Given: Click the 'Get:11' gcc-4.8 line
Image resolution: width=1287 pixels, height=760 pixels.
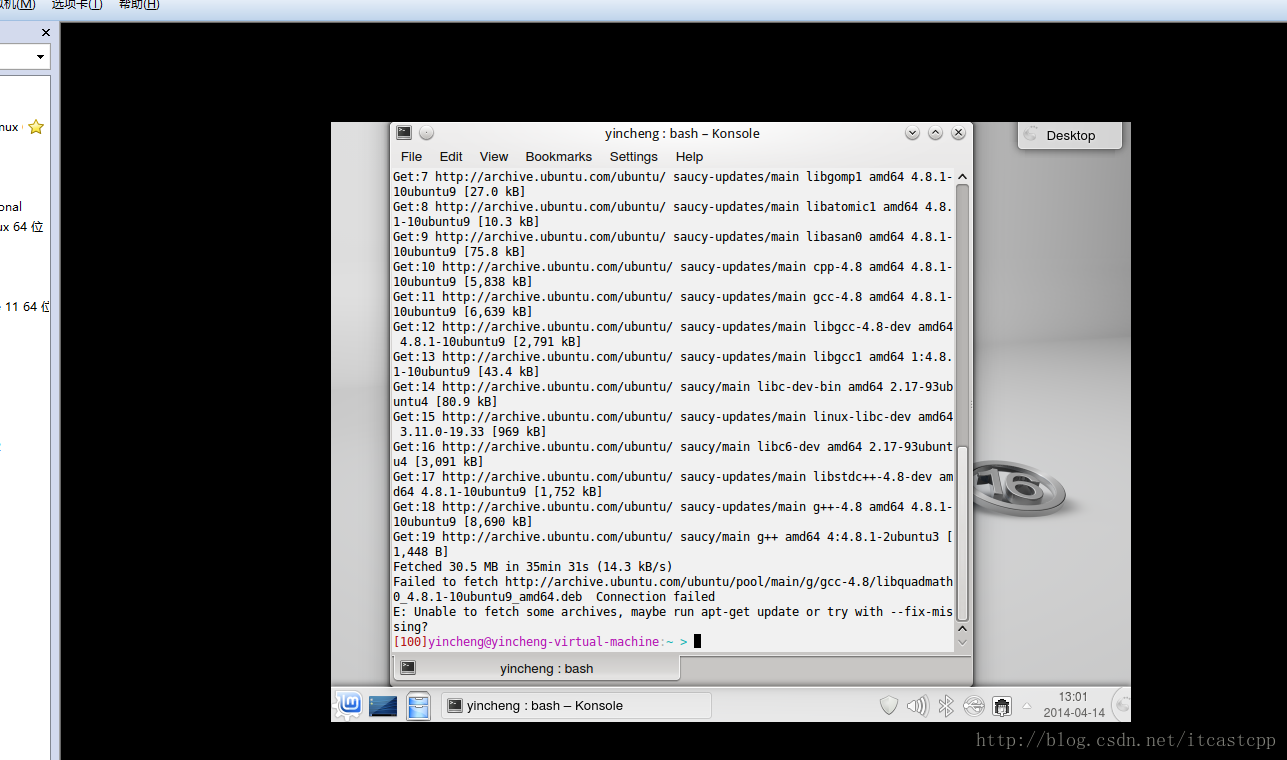Looking at the screenshot, I should pos(673,304).
